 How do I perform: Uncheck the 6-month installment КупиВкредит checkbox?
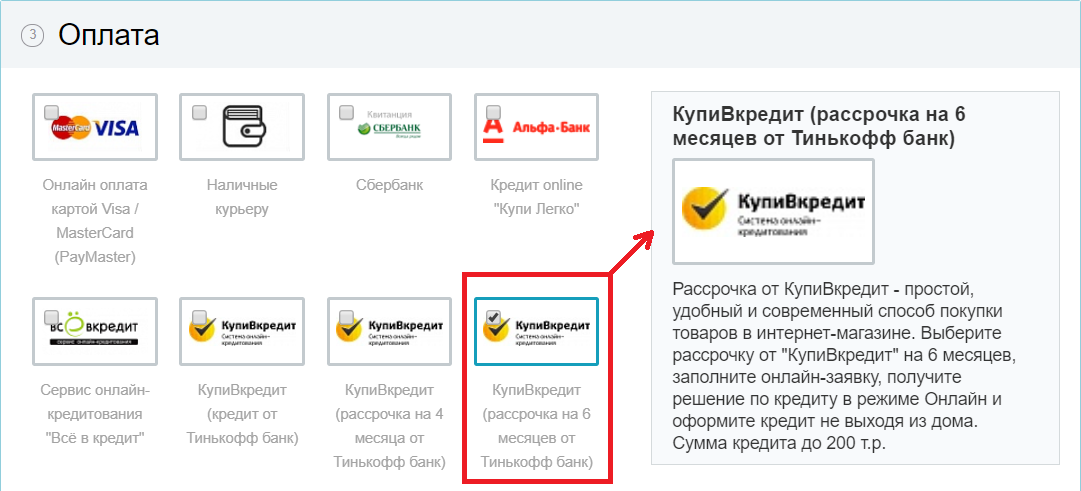(x=494, y=317)
